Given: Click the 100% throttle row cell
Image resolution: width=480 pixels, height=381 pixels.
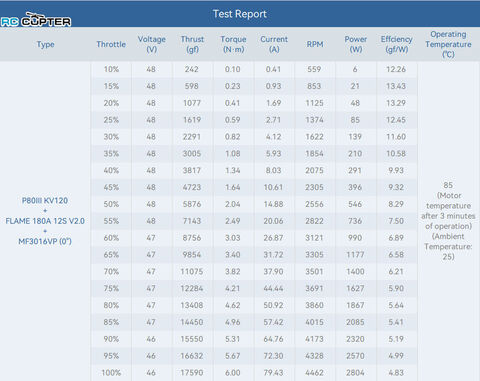Looking at the screenshot, I should (x=111, y=373).
